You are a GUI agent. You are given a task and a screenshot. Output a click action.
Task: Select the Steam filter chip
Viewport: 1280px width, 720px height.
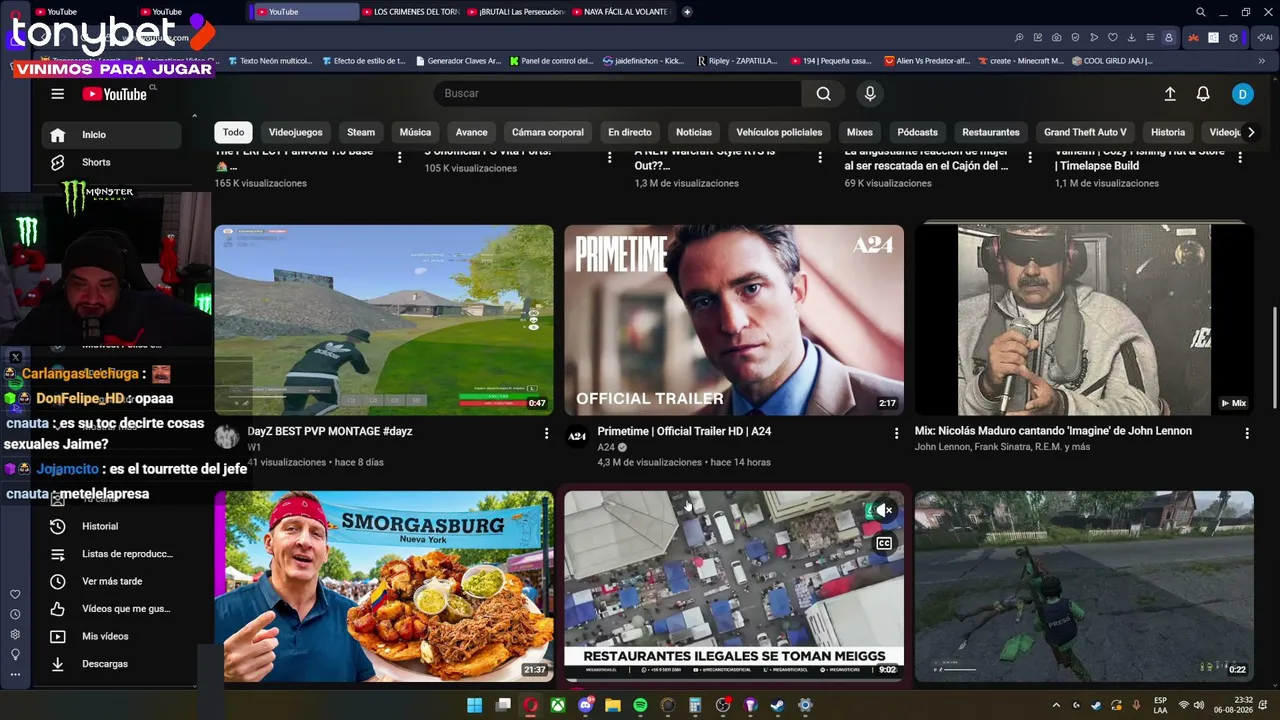coord(361,132)
